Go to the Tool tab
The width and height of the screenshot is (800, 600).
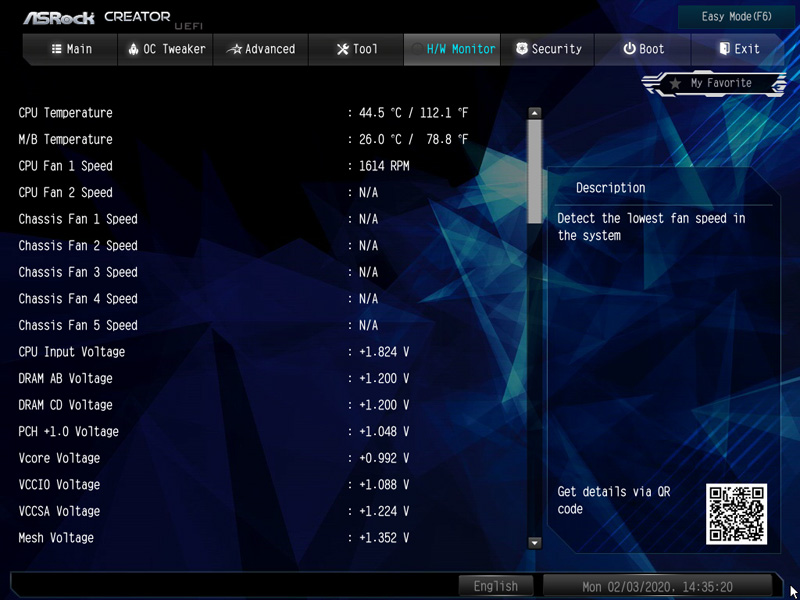(x=356, y=49)
